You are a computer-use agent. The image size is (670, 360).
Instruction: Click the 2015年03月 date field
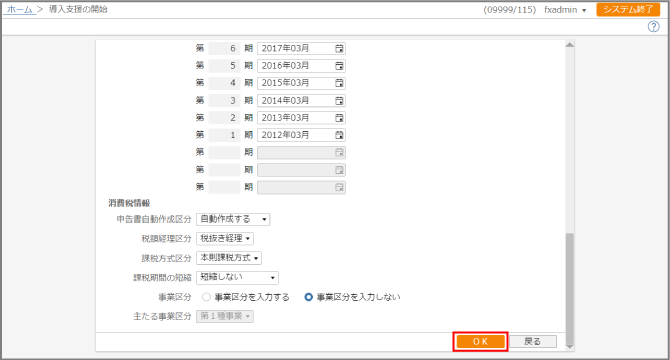301,83
